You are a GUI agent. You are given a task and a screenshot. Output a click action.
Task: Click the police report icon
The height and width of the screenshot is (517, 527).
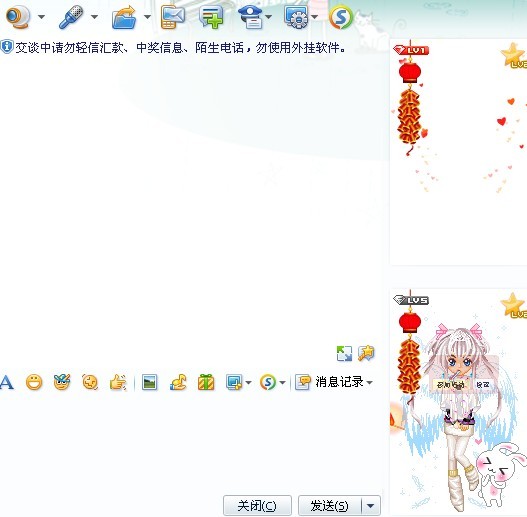click(250, 17)
